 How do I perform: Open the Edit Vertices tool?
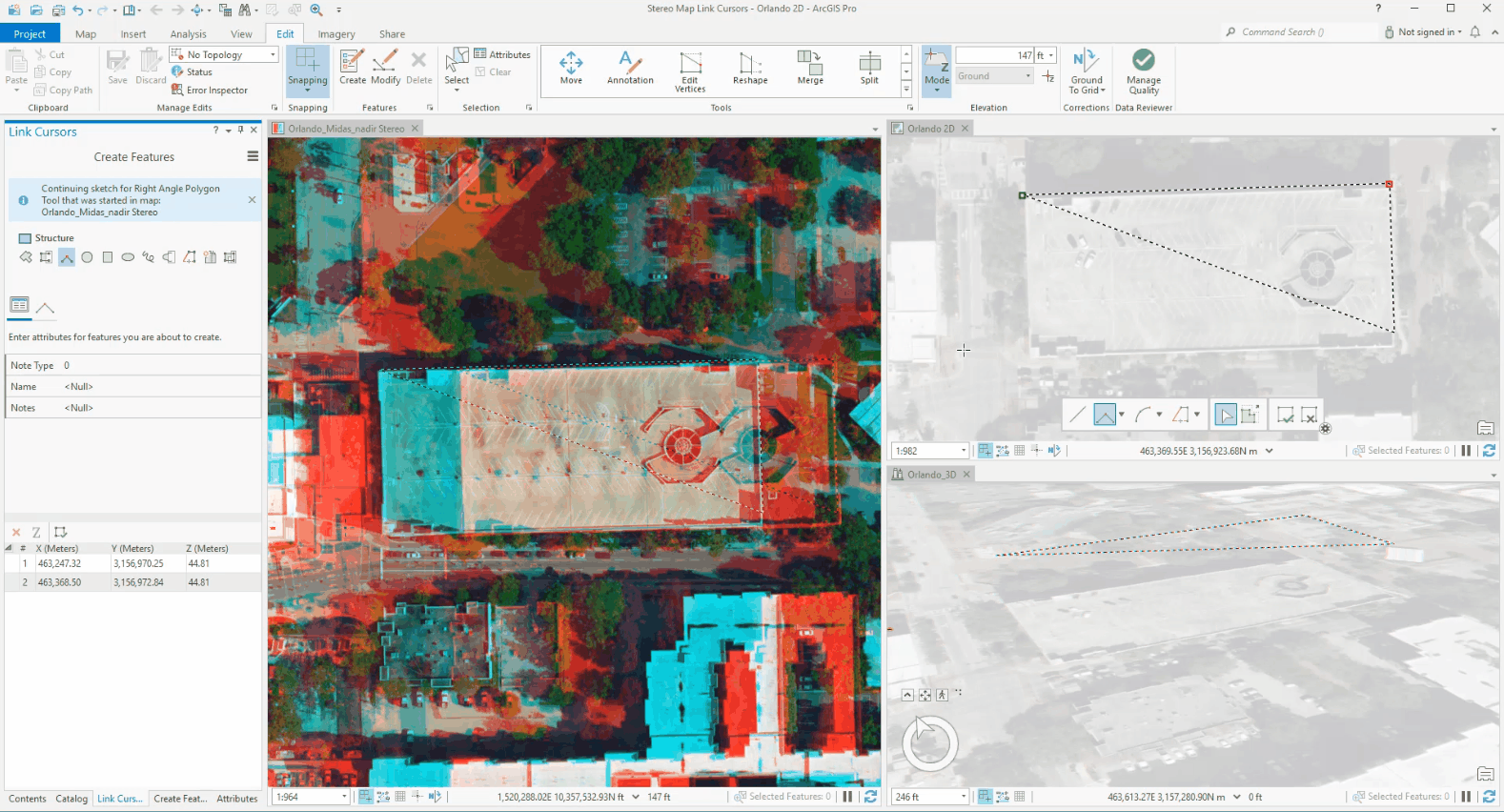pyautogui.click(x=690, y=71)
